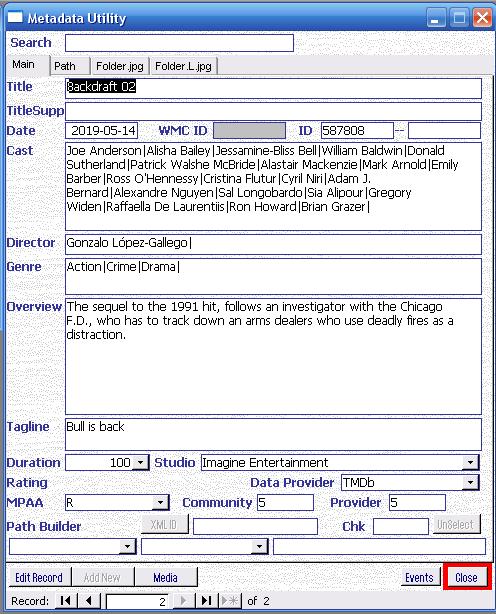The image size is (496, 614).
Task: Focus the Search input field
Action: (179, 43)
